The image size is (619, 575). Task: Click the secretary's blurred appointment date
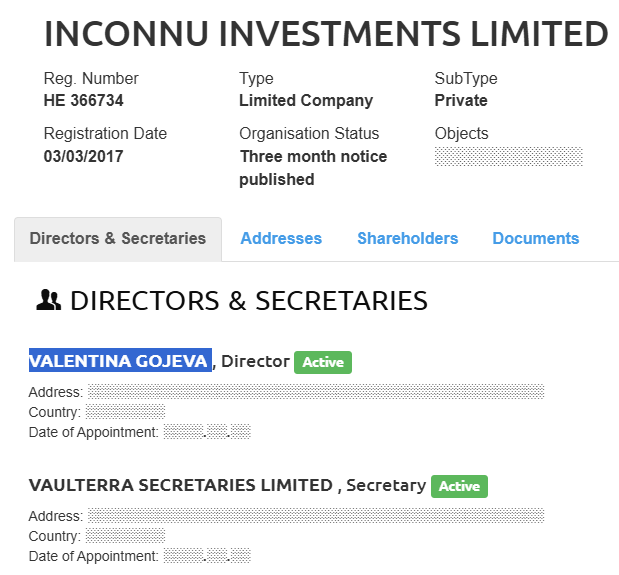pyautogui.click(x=207, y=556)
